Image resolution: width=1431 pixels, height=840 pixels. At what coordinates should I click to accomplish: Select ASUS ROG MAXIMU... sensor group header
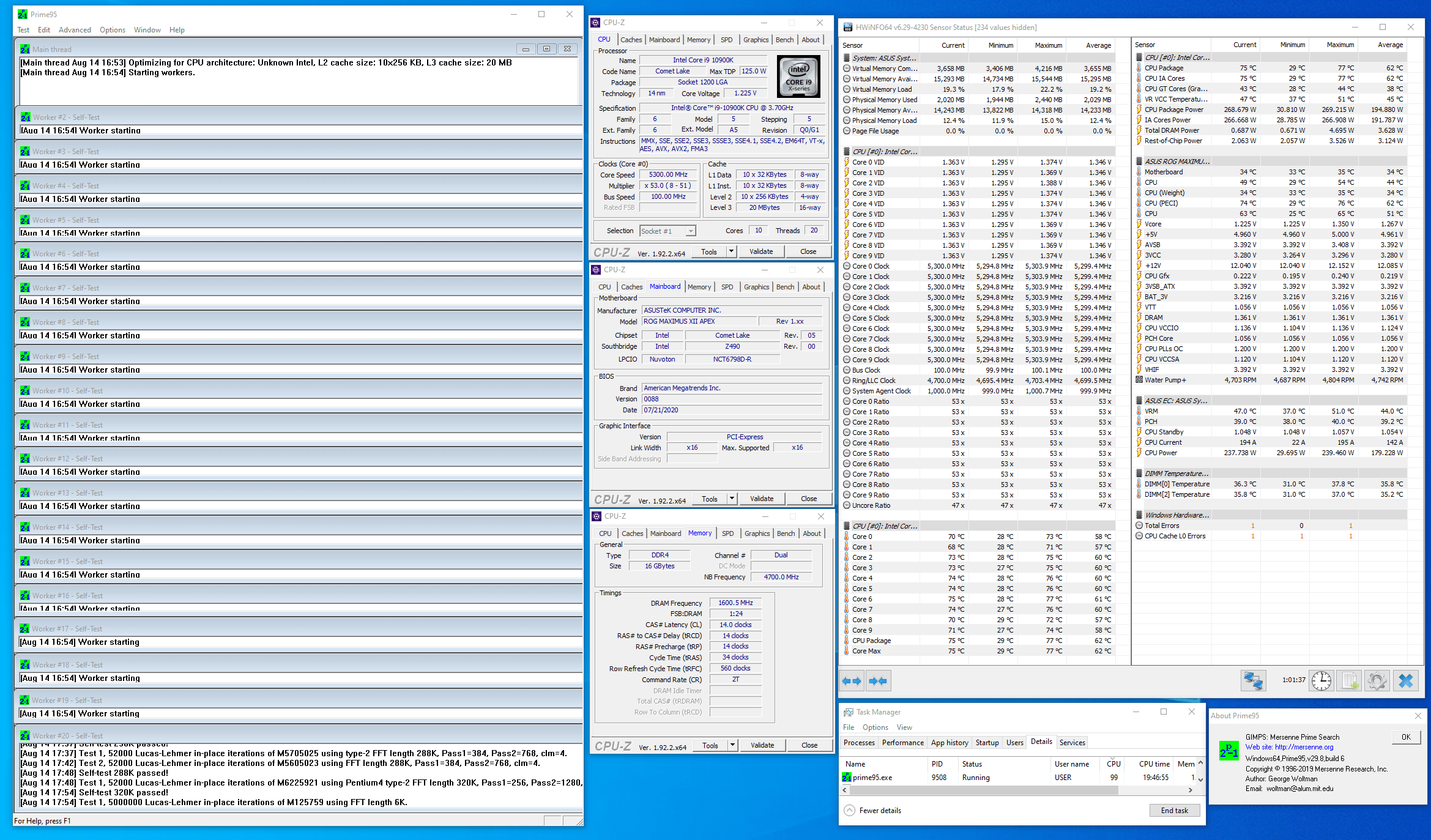[1176, 162]
